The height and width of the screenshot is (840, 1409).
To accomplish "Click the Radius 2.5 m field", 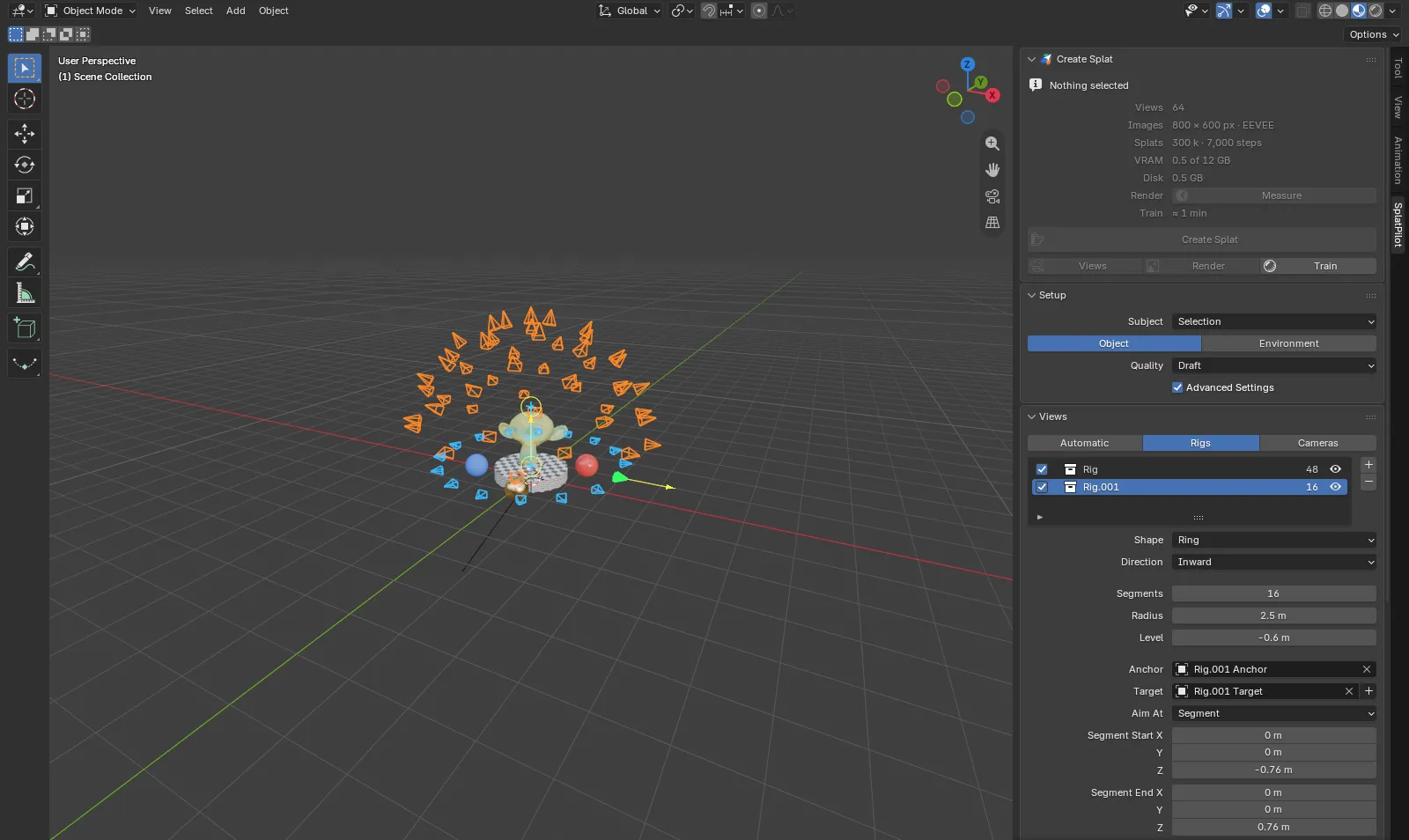I will [x=1274, y=615].
